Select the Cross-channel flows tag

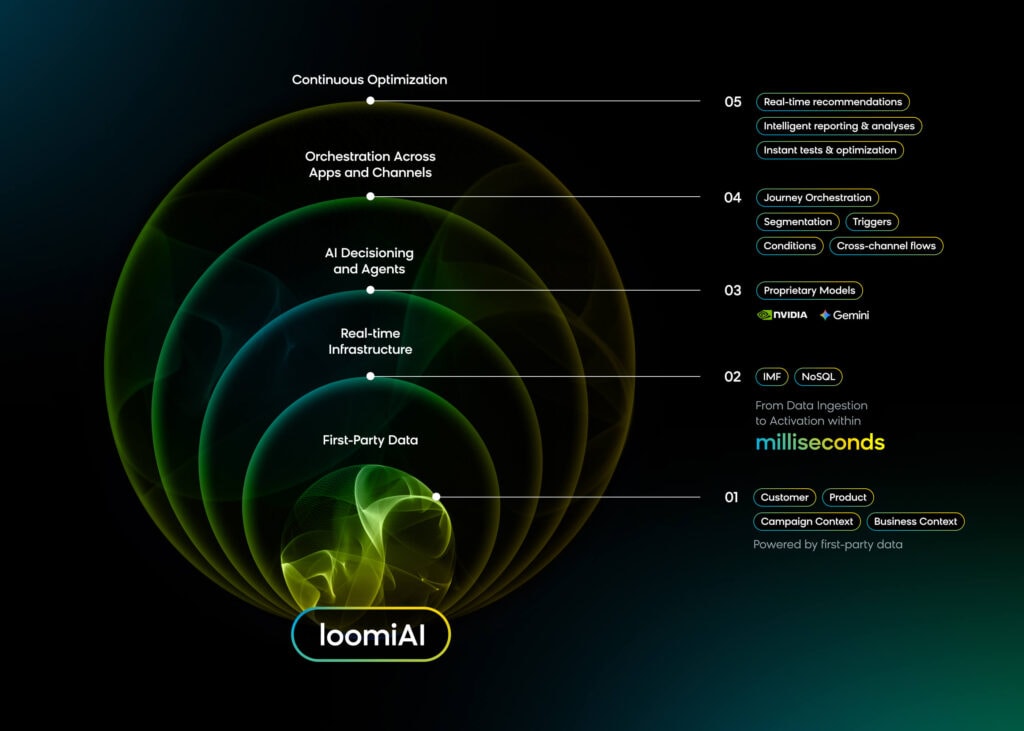[886, 246]
